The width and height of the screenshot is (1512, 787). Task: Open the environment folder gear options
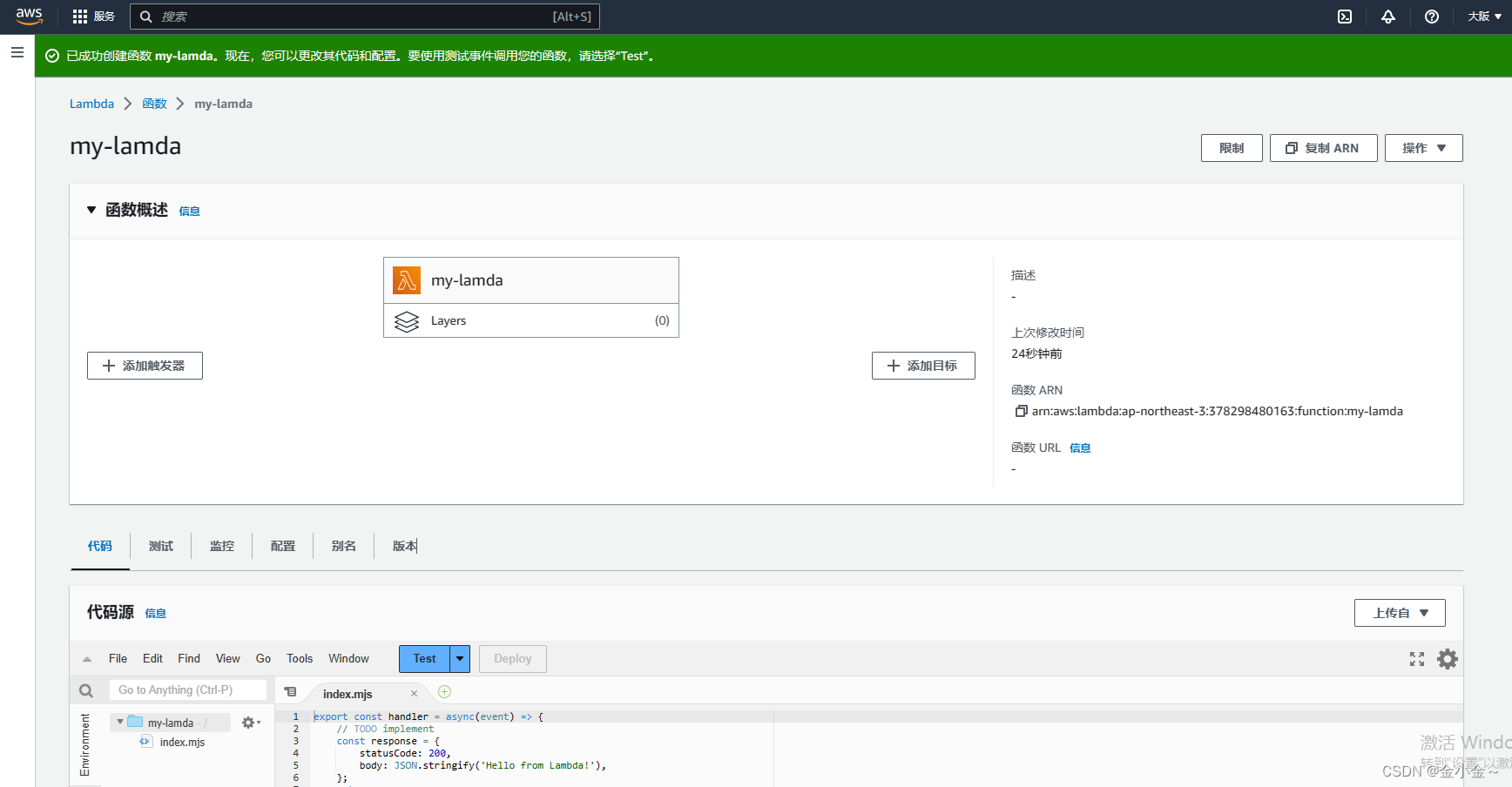(251, 723)
